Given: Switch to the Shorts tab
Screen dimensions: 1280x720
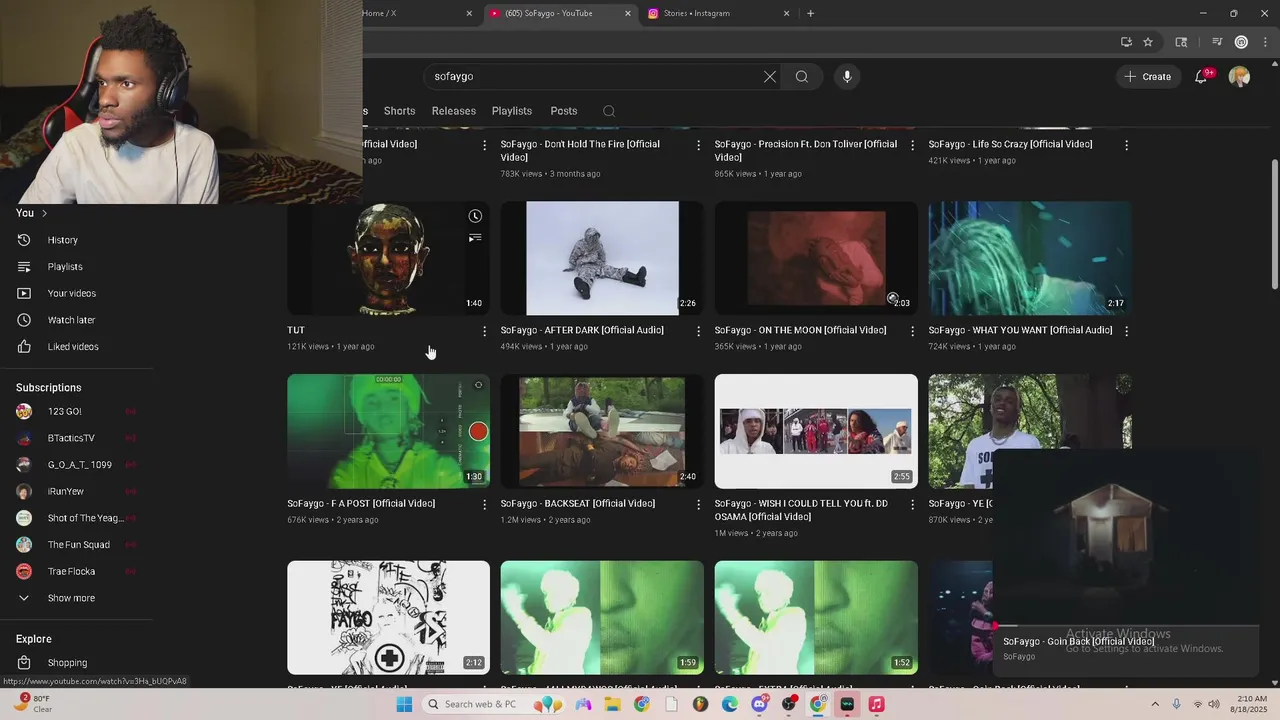Looking at the screenshot, I should [399, 111].
